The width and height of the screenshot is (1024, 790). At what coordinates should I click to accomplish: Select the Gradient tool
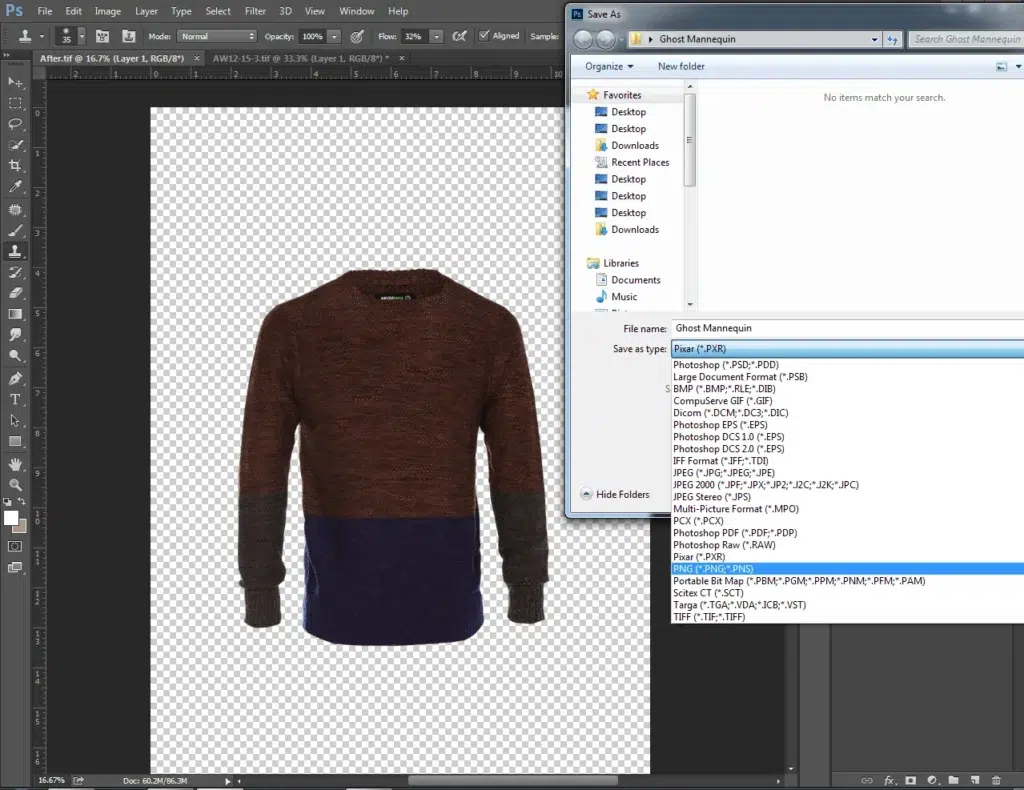[x=15, y=314]
